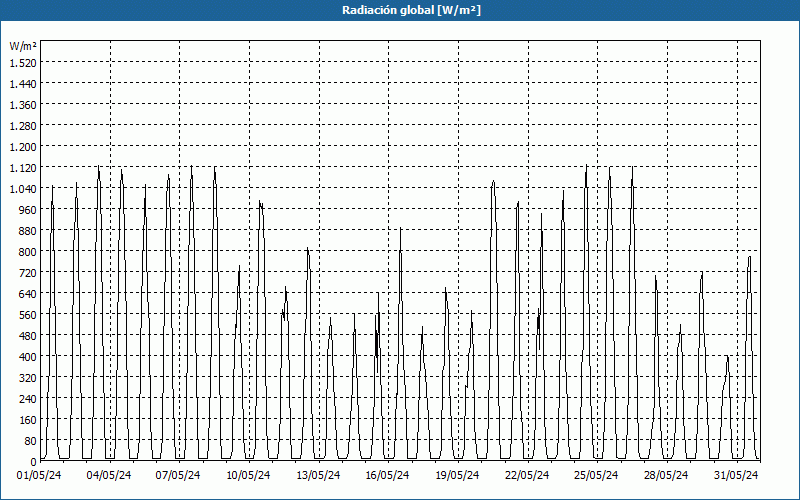
Task: Click the 19/05/24 date label
Action: (457, 475)
